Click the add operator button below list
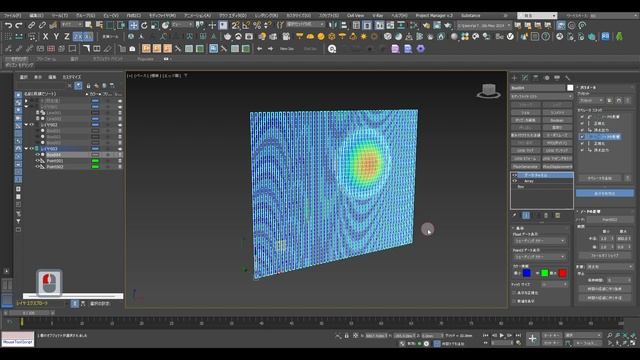This screenshot has width=640, height=360. (x=600, y=178)
